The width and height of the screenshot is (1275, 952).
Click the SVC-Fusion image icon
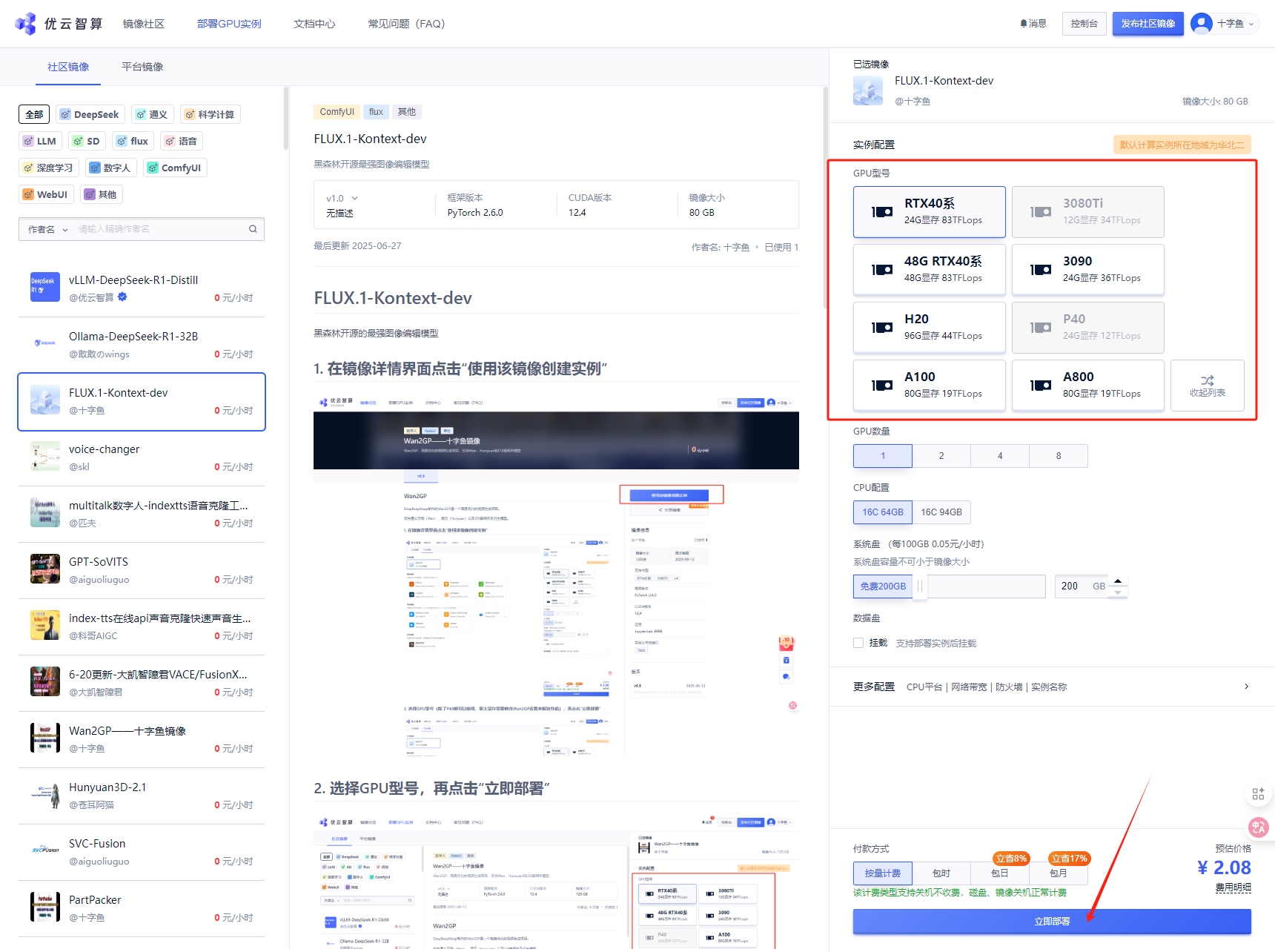(45, 850)
